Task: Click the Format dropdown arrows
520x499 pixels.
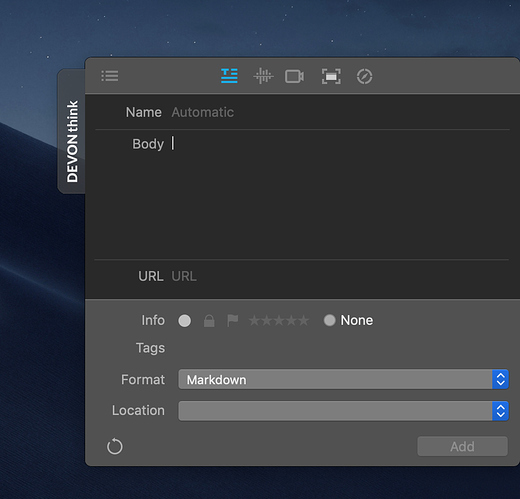Action: pos(500,379)
